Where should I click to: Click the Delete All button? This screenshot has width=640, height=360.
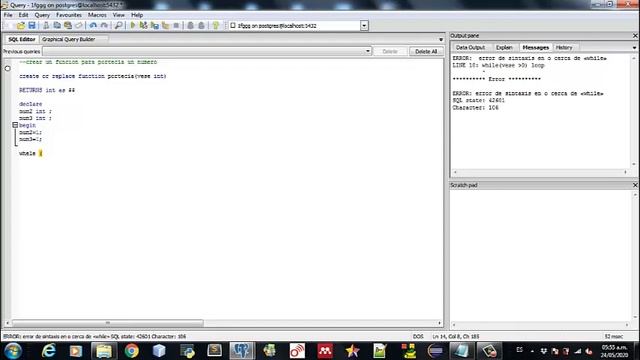click(x=426, y=51)
